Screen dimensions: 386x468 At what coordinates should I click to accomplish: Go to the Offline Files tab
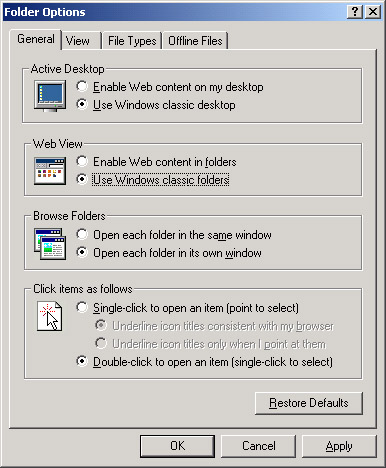[x=195, y=41]
